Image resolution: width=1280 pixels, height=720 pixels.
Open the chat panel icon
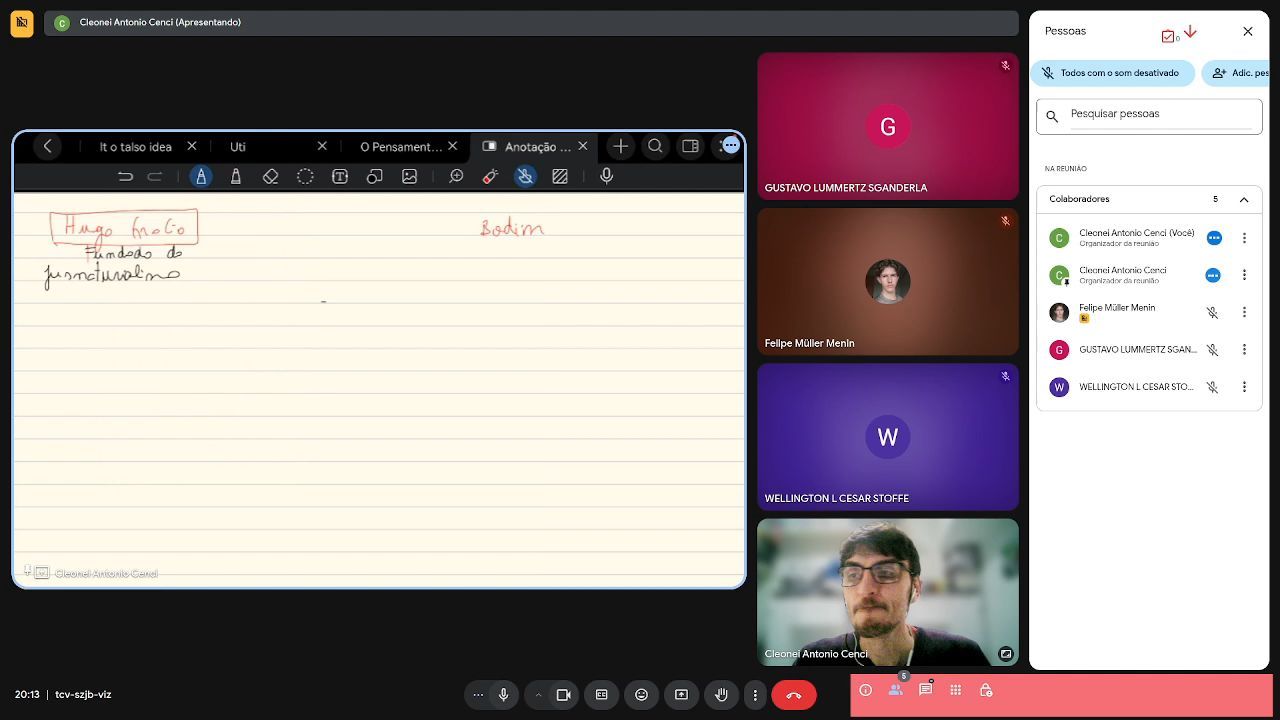926,690
